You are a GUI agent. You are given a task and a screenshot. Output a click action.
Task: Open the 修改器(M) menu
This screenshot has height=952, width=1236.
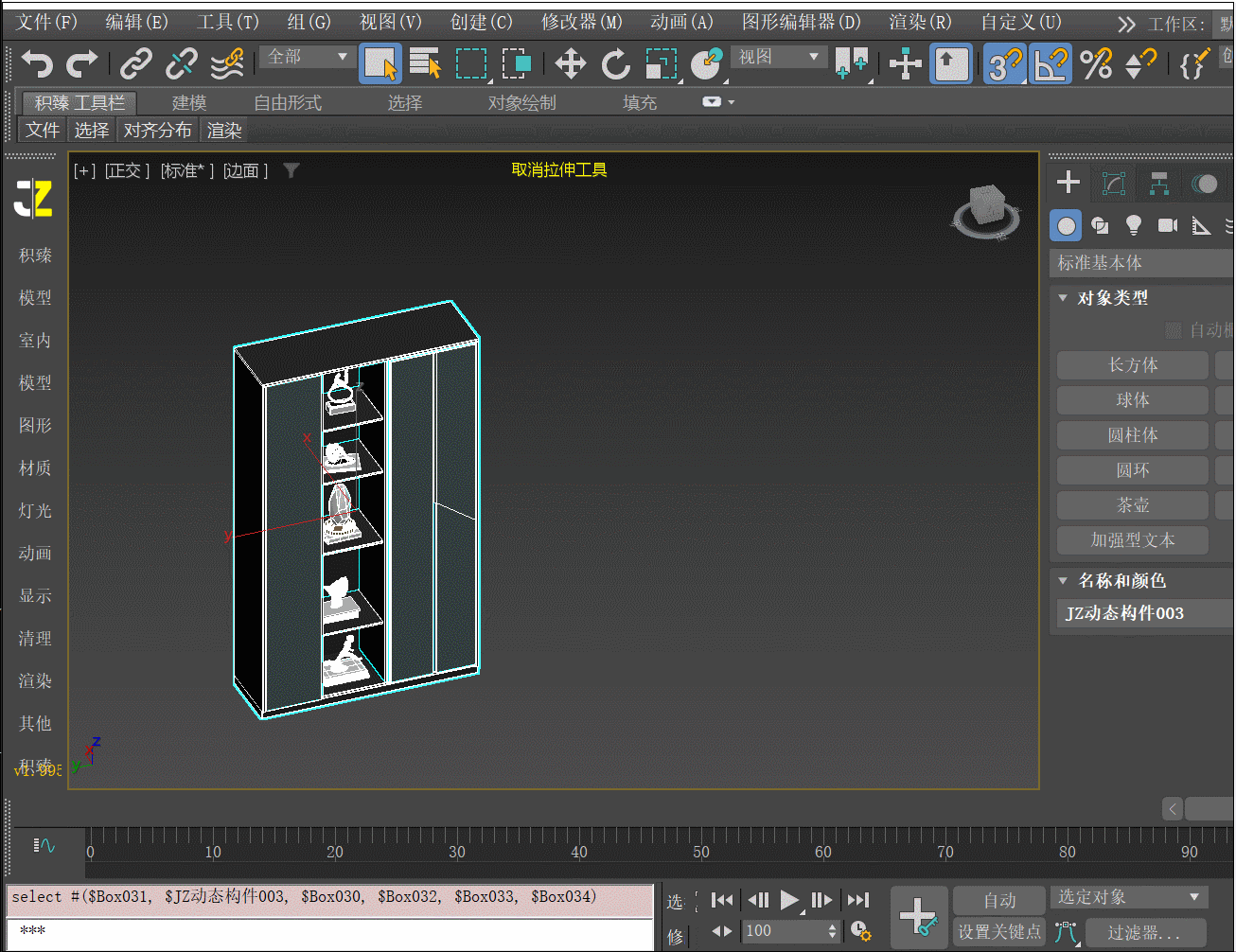582,22
